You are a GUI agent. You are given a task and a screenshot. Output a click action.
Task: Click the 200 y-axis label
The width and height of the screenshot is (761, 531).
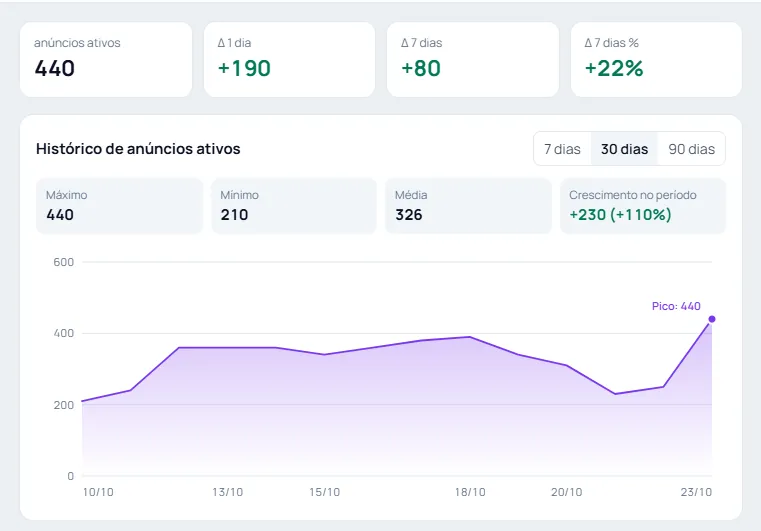64,405
